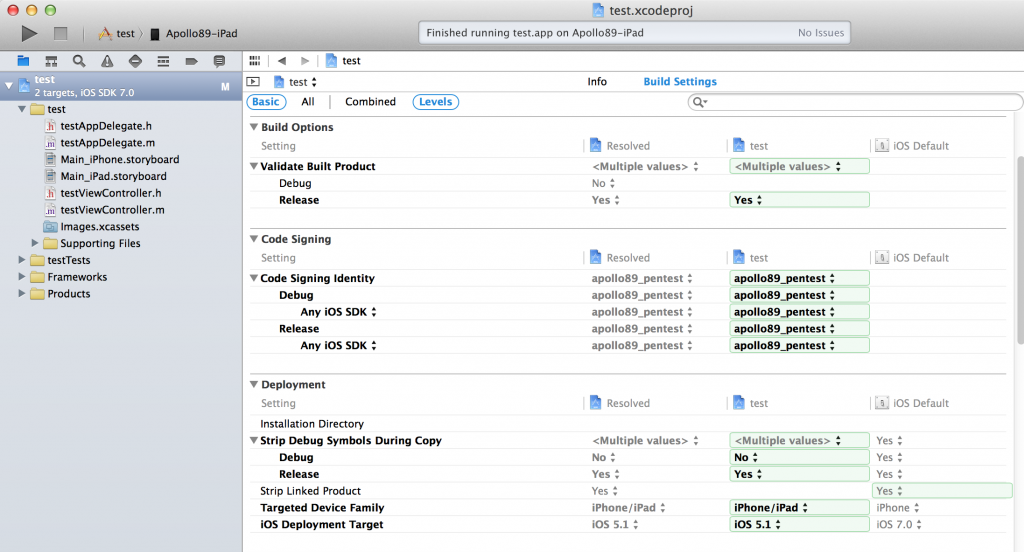The width and height of the screenshot is (1024, 552).
Task: Open the Project navigator folder icon
Action: pyautogui.click(x=23, y=61)
